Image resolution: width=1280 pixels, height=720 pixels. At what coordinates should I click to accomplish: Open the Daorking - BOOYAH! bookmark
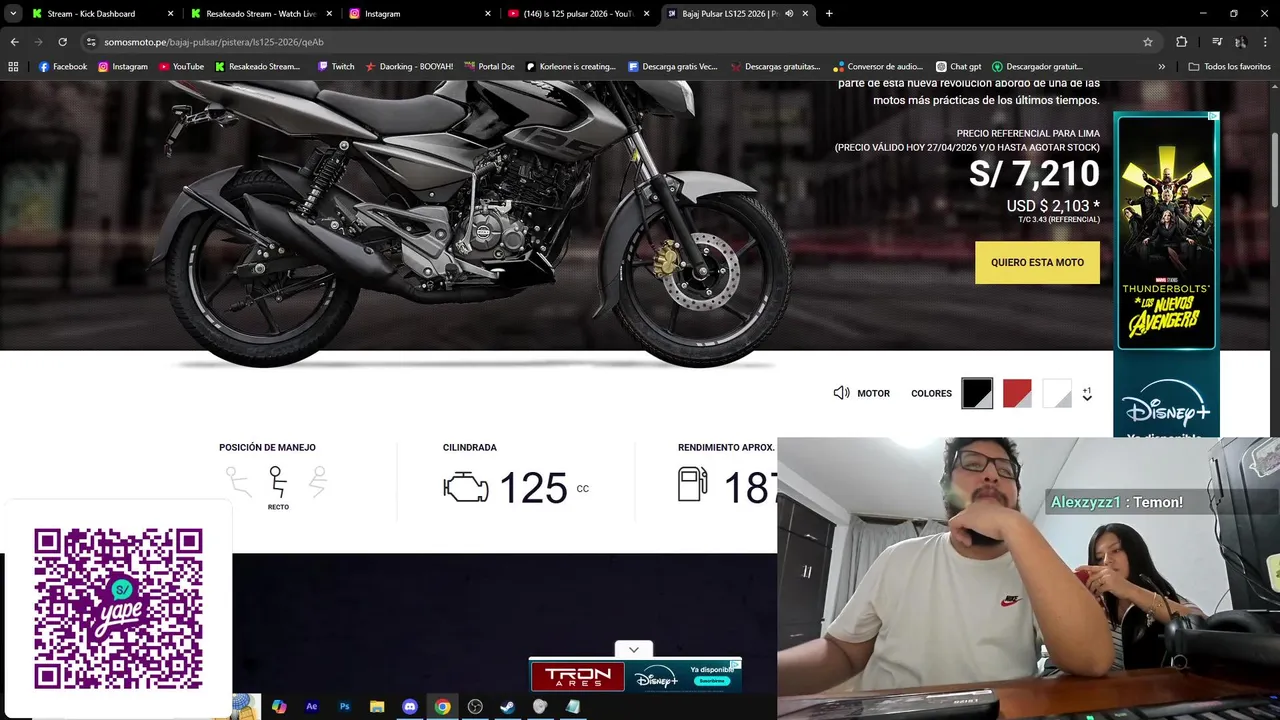pyautogui.click(x=409, y=66)
